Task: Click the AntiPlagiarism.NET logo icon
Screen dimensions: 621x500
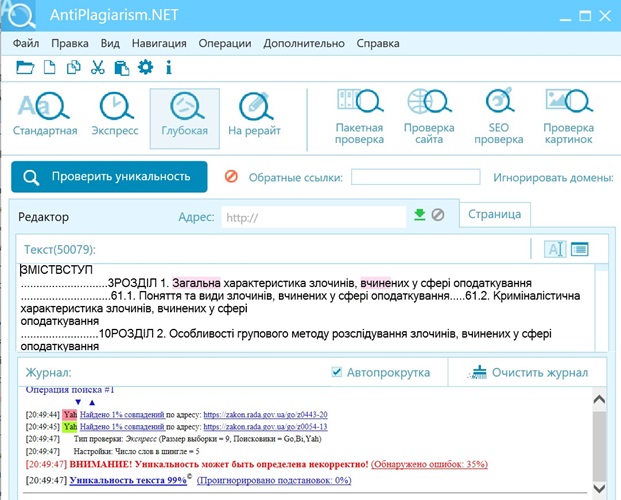Action: [x=19, y=15]
